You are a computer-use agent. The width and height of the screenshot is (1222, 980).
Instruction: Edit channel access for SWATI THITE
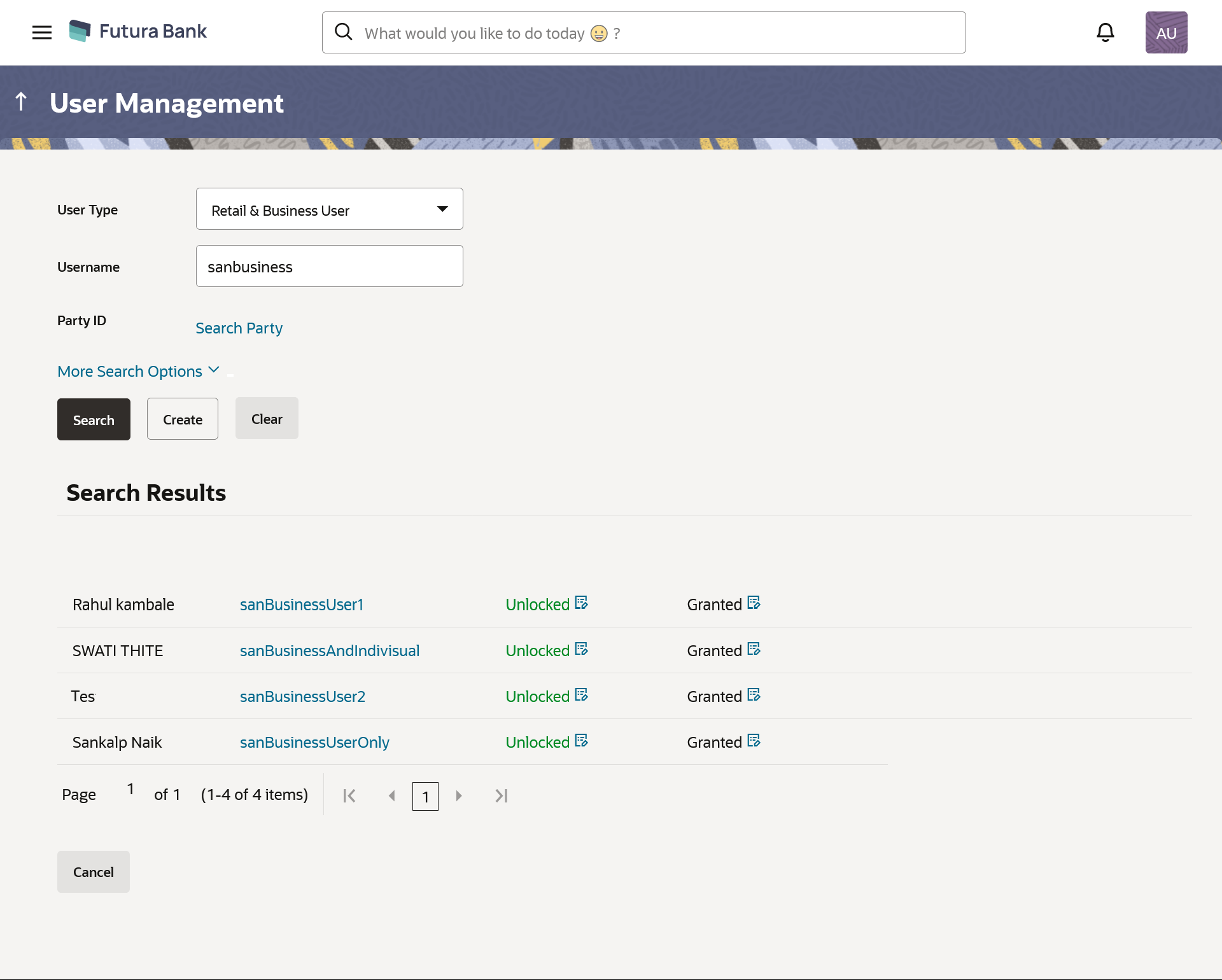(754, 649)
